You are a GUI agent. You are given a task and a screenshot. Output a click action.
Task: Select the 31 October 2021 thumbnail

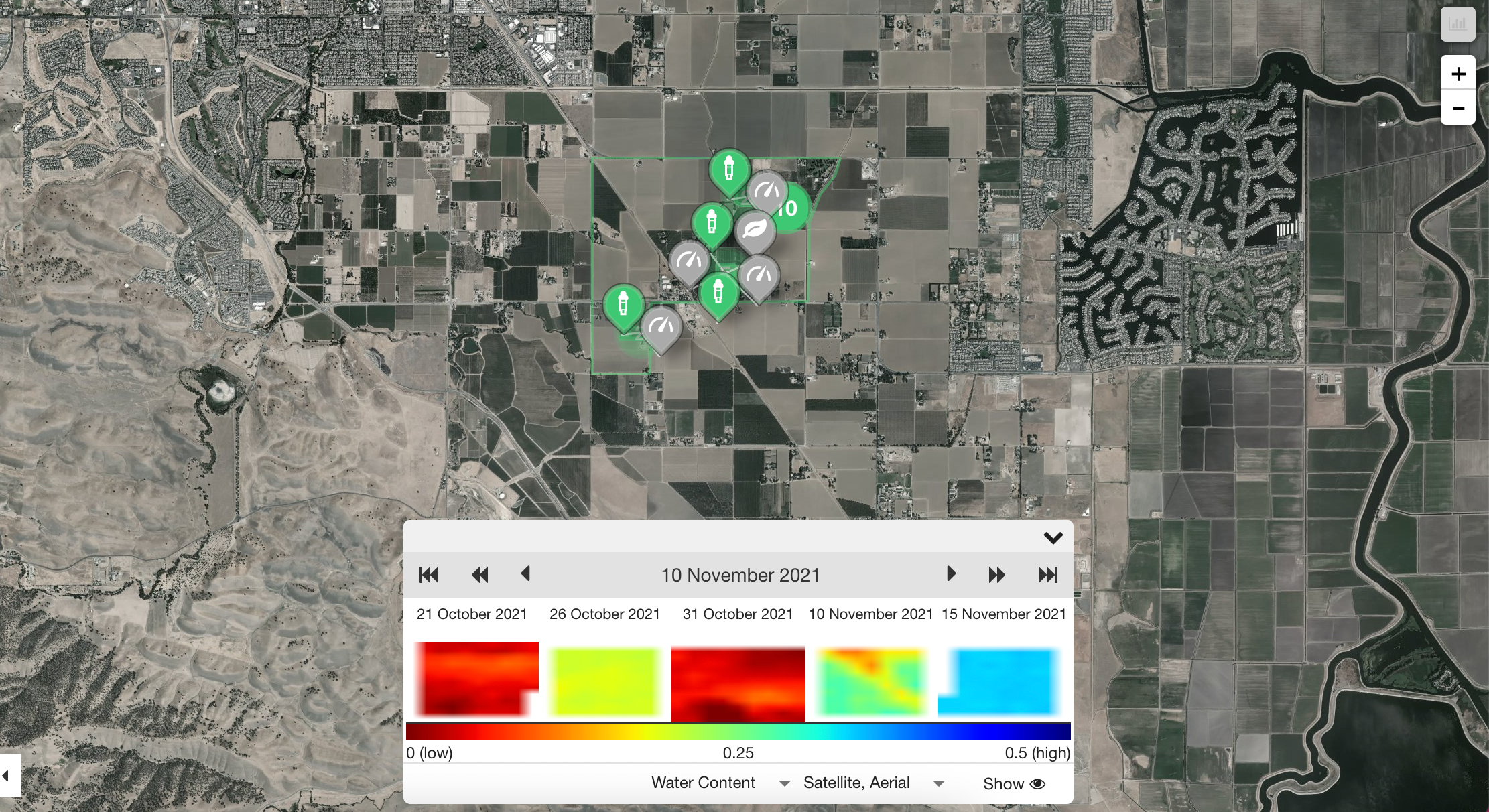(x=738, y=684)
